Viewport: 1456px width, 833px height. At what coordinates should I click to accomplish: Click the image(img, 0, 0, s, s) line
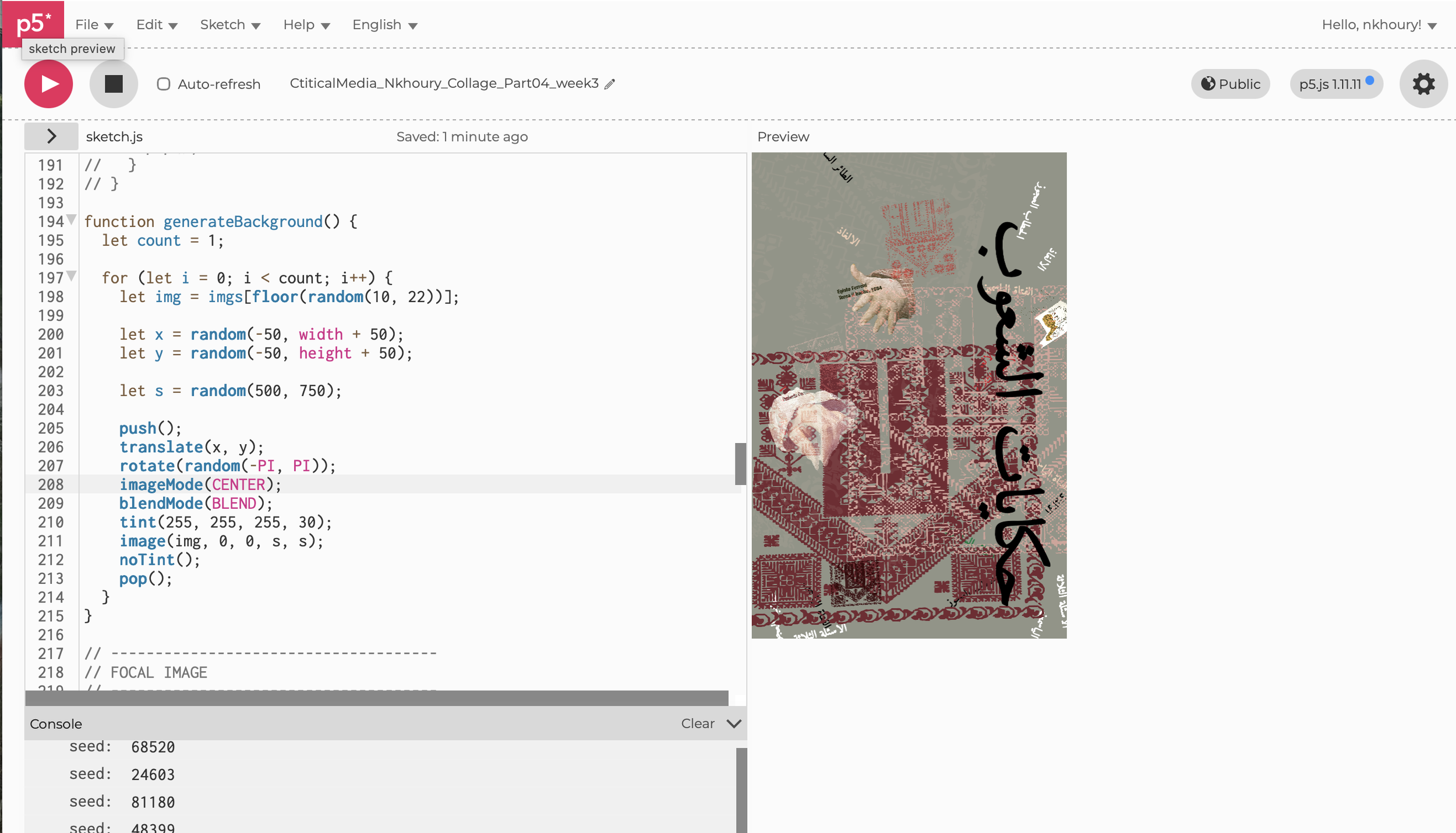click(221, 541)
